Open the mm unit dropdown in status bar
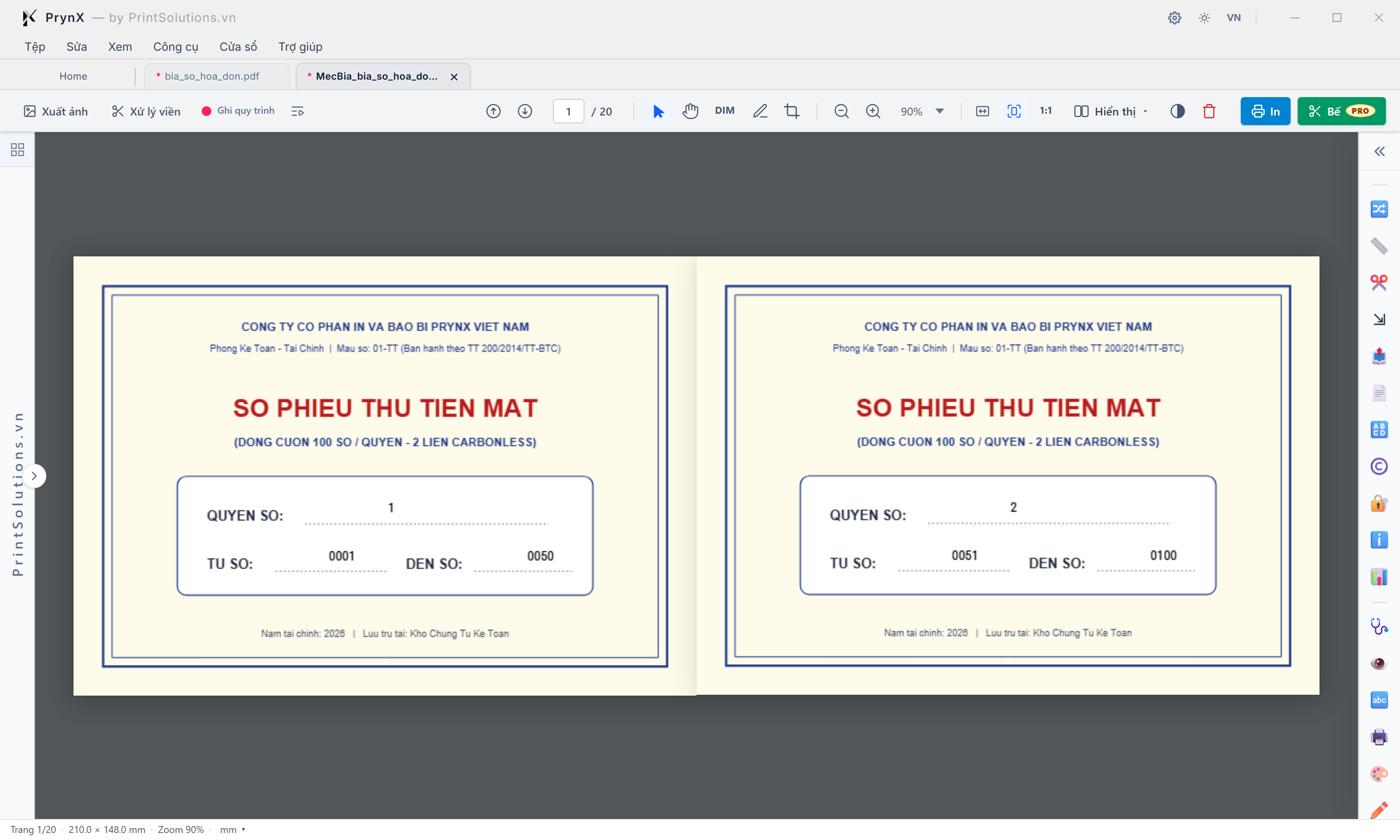This screenshot has height=840, width=1400. [233, 830]
